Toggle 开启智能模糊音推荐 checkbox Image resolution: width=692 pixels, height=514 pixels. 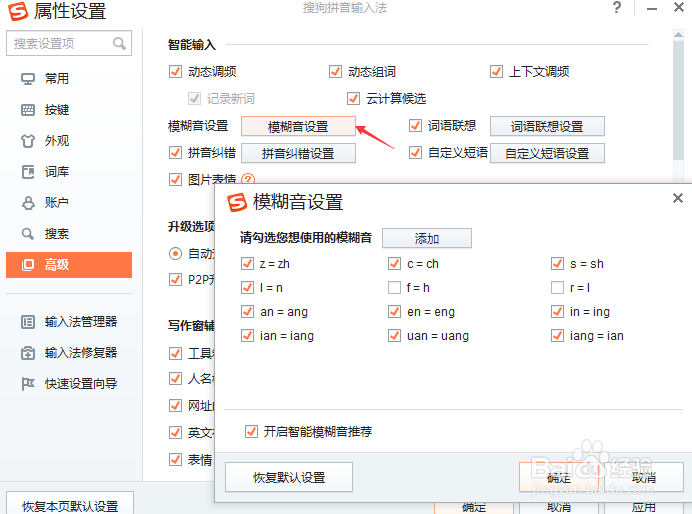click(x=251, y=431)
